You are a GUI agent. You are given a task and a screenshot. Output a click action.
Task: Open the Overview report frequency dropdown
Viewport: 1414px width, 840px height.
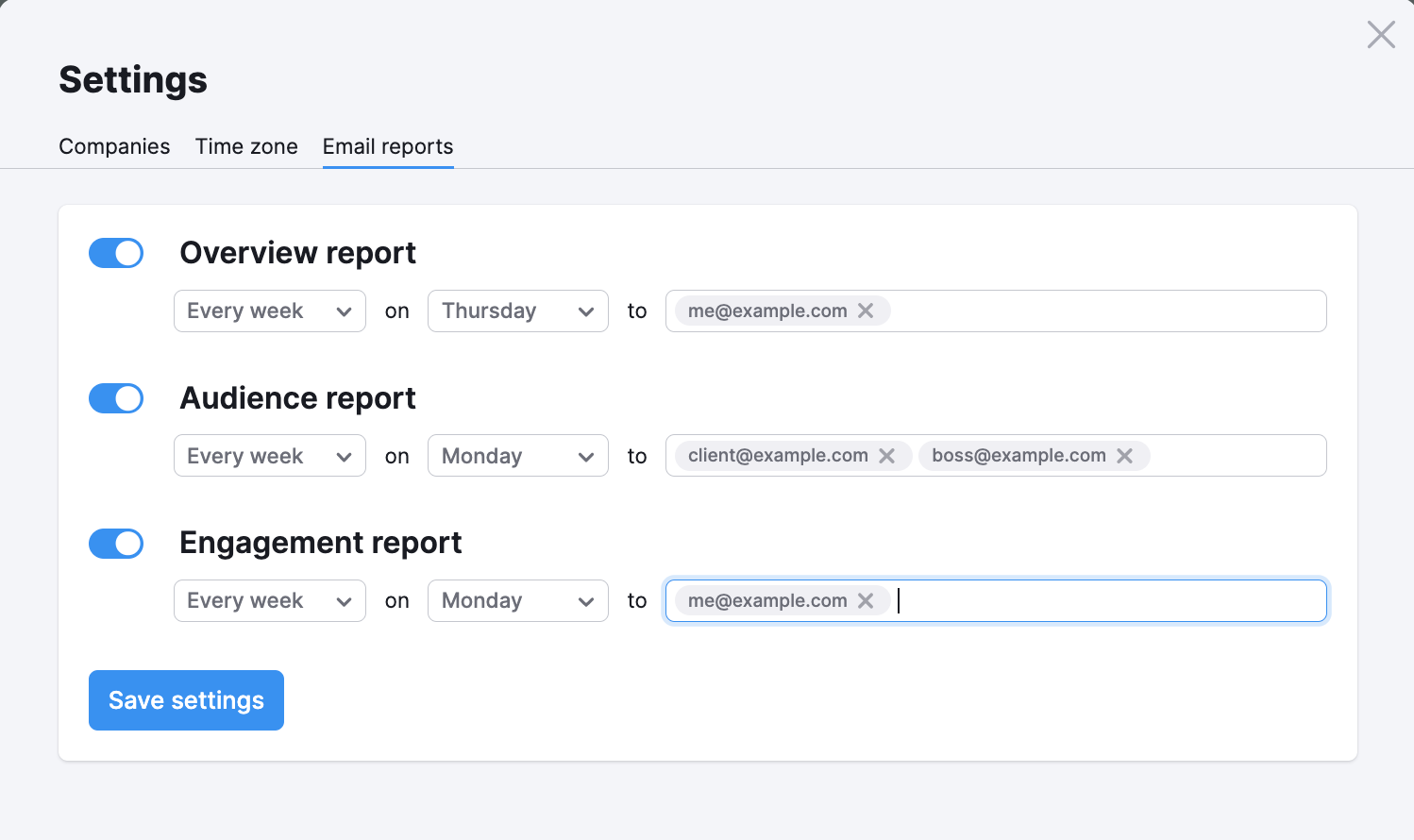click(269, 311)
